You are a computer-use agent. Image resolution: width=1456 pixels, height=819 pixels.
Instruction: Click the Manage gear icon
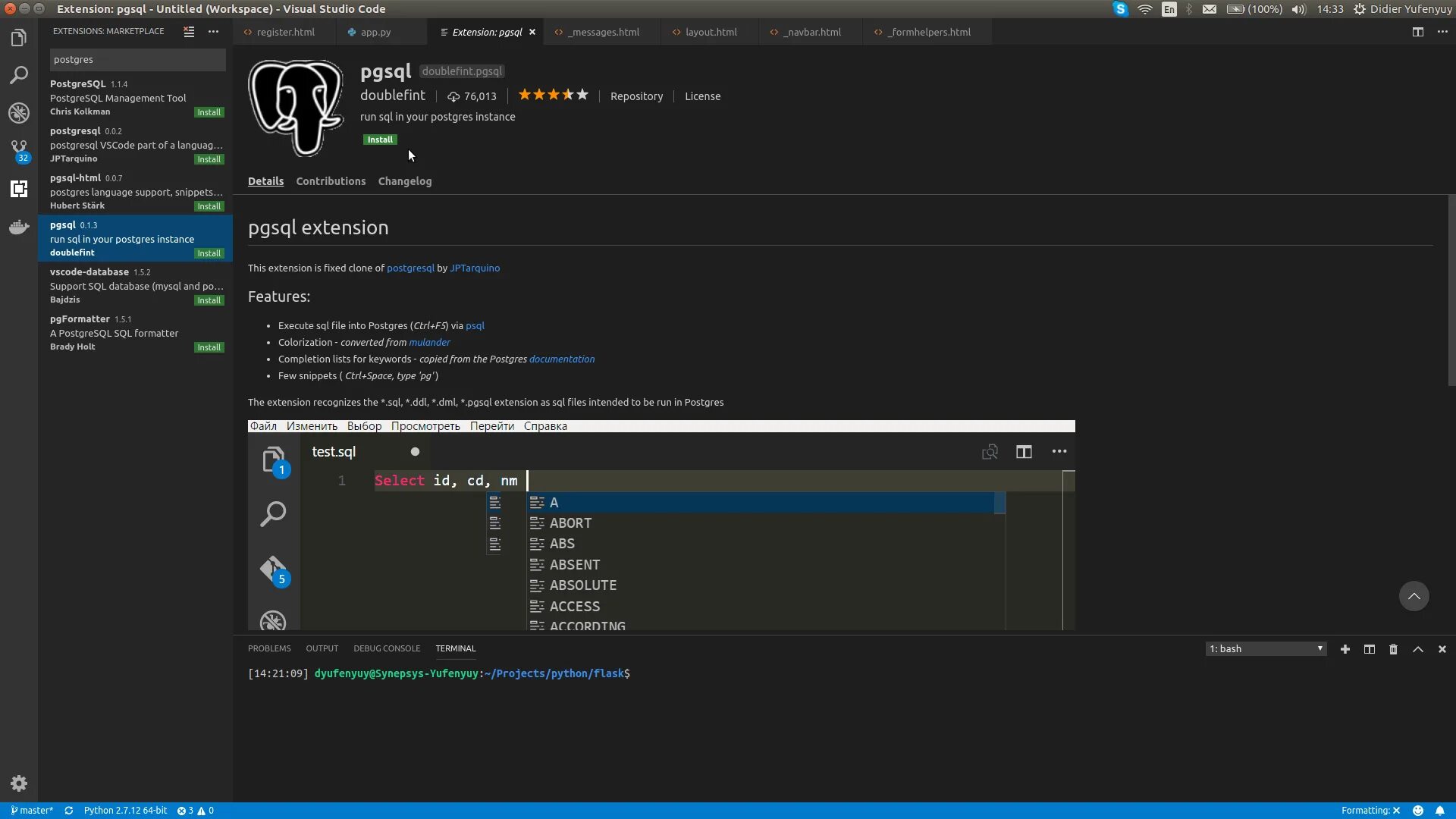point(19,783)
